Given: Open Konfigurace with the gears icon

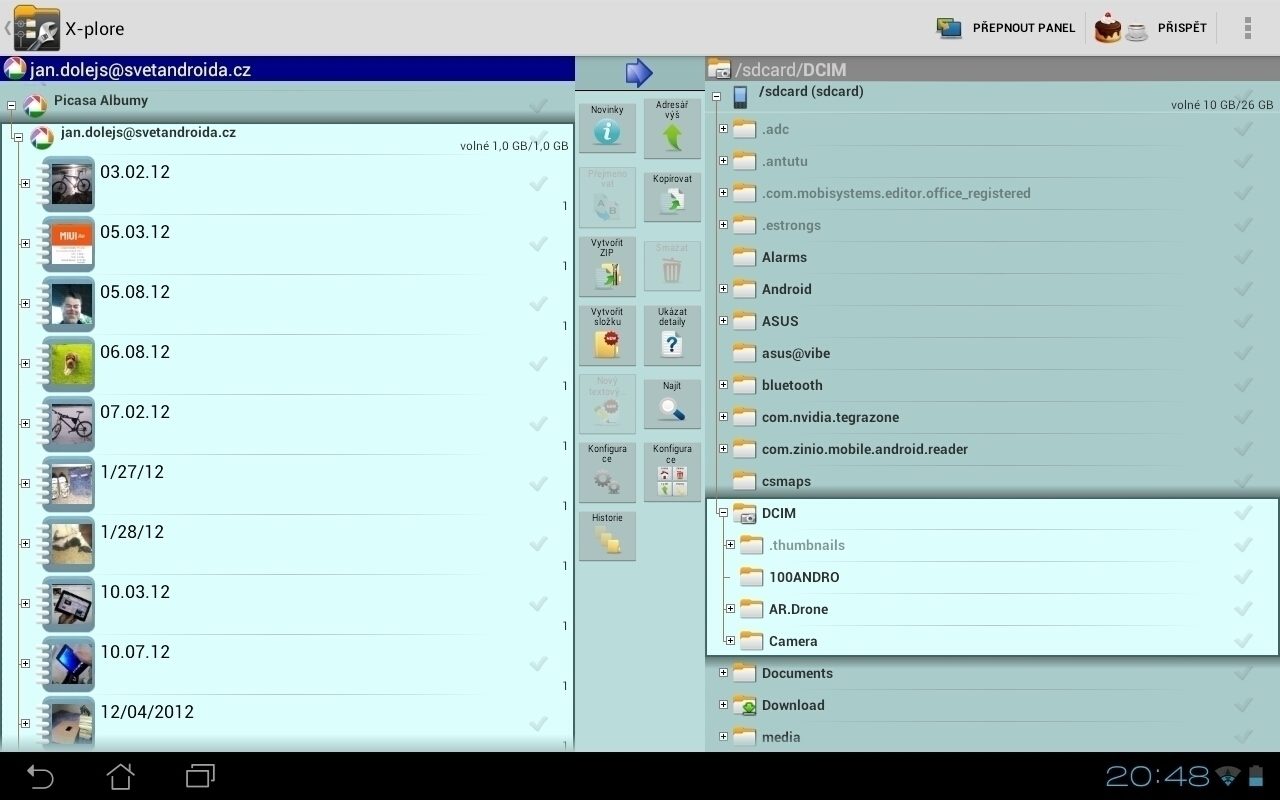Looking at the screenshot, I should [607, 472].
